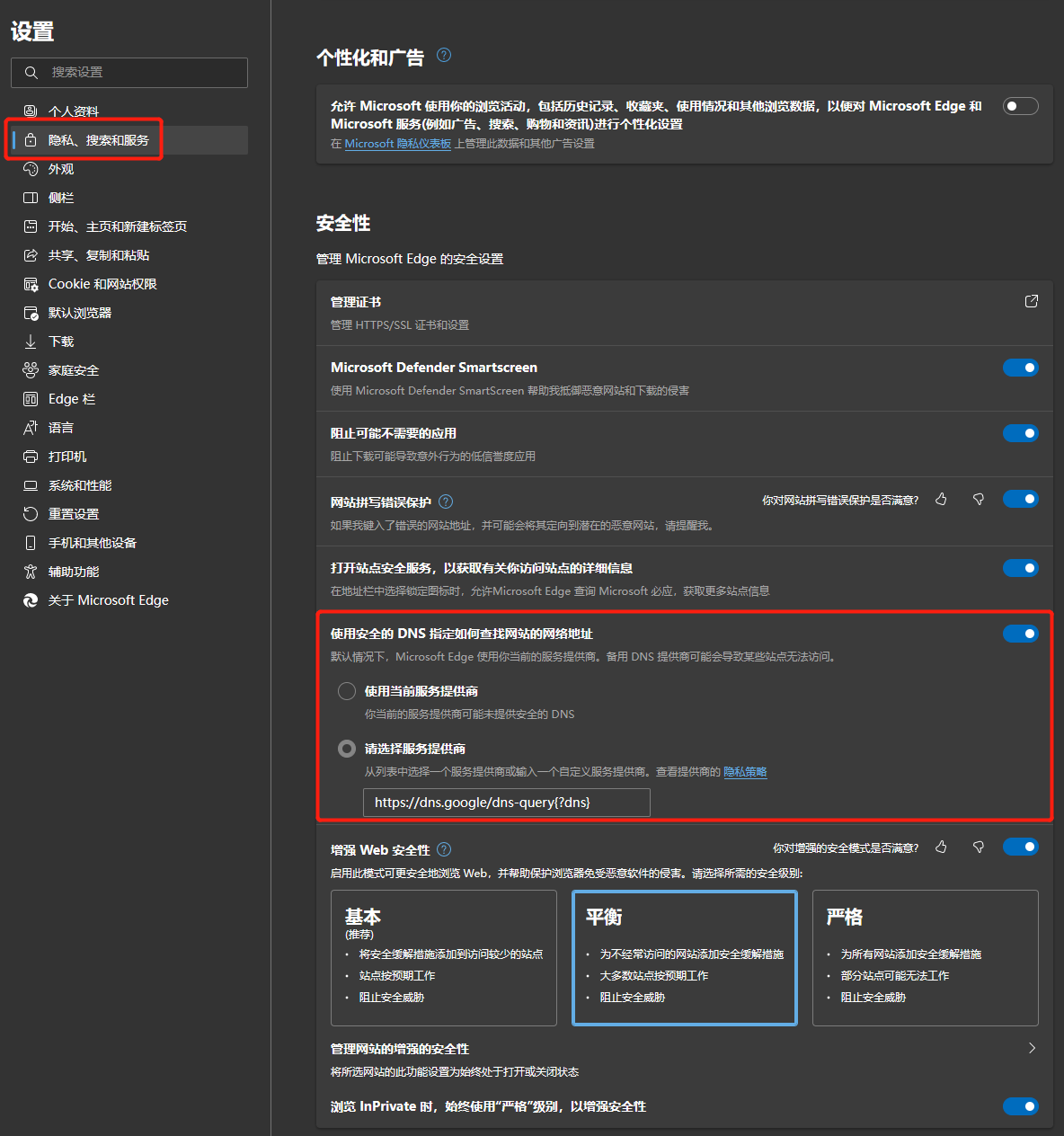Click thumbs down for 增强的安全模式 feedback

tap(979, 848)
